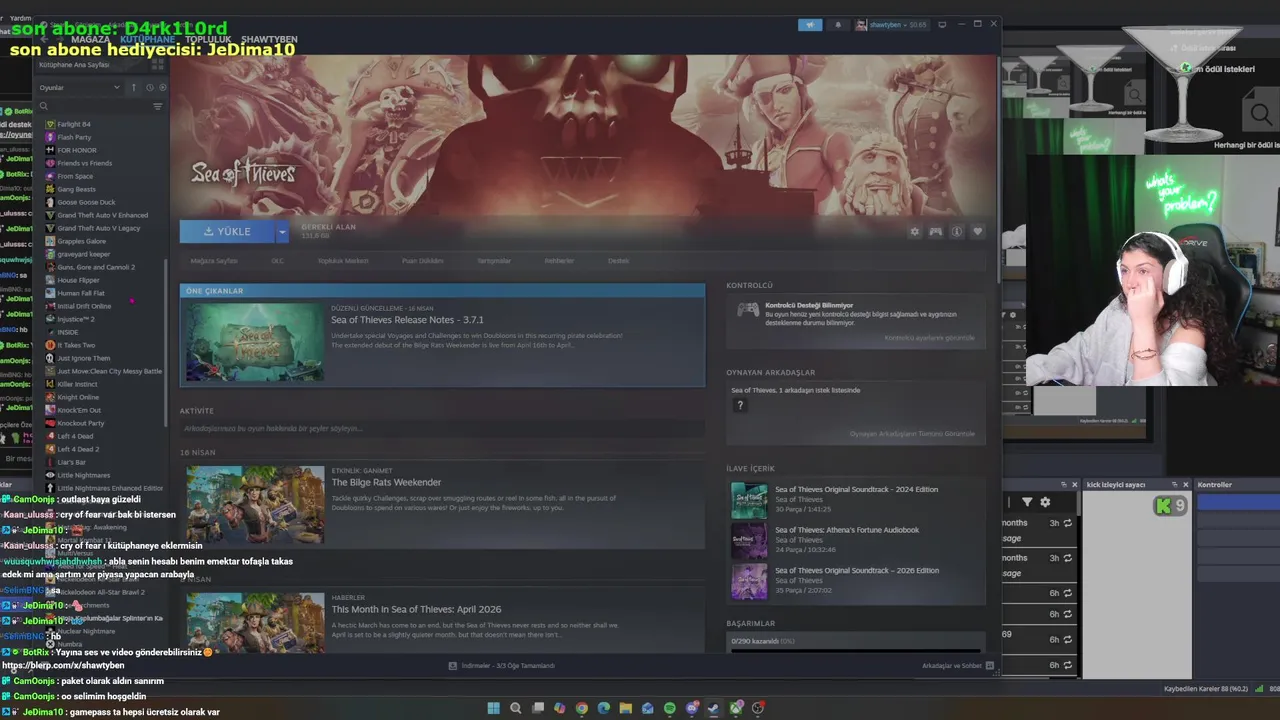Open Kütüphane Ana Sayfası link
Viewport: 1280px width, 720px height.
tap(74, 64)
